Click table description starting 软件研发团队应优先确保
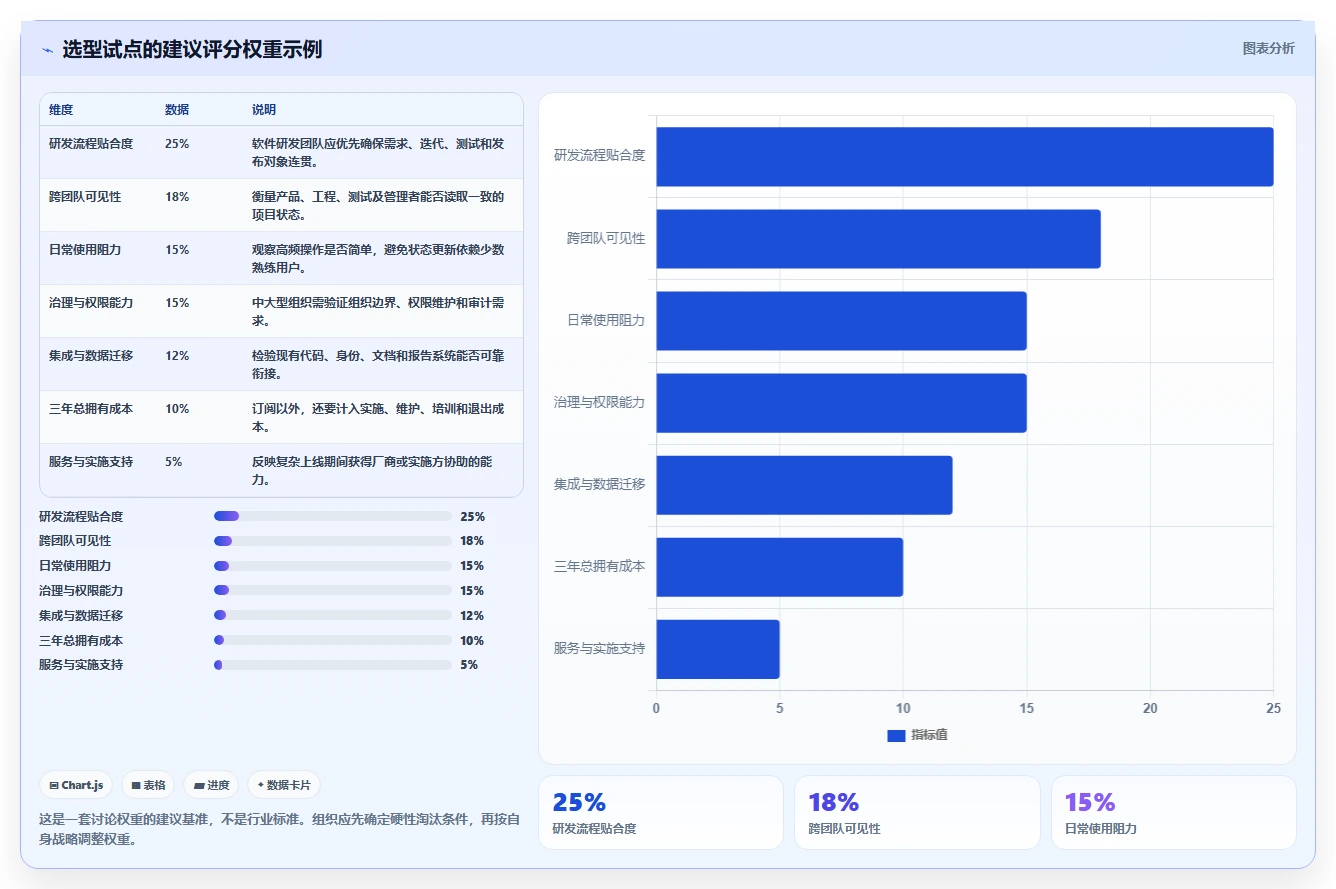1336x889 pixels. point(378,153)
